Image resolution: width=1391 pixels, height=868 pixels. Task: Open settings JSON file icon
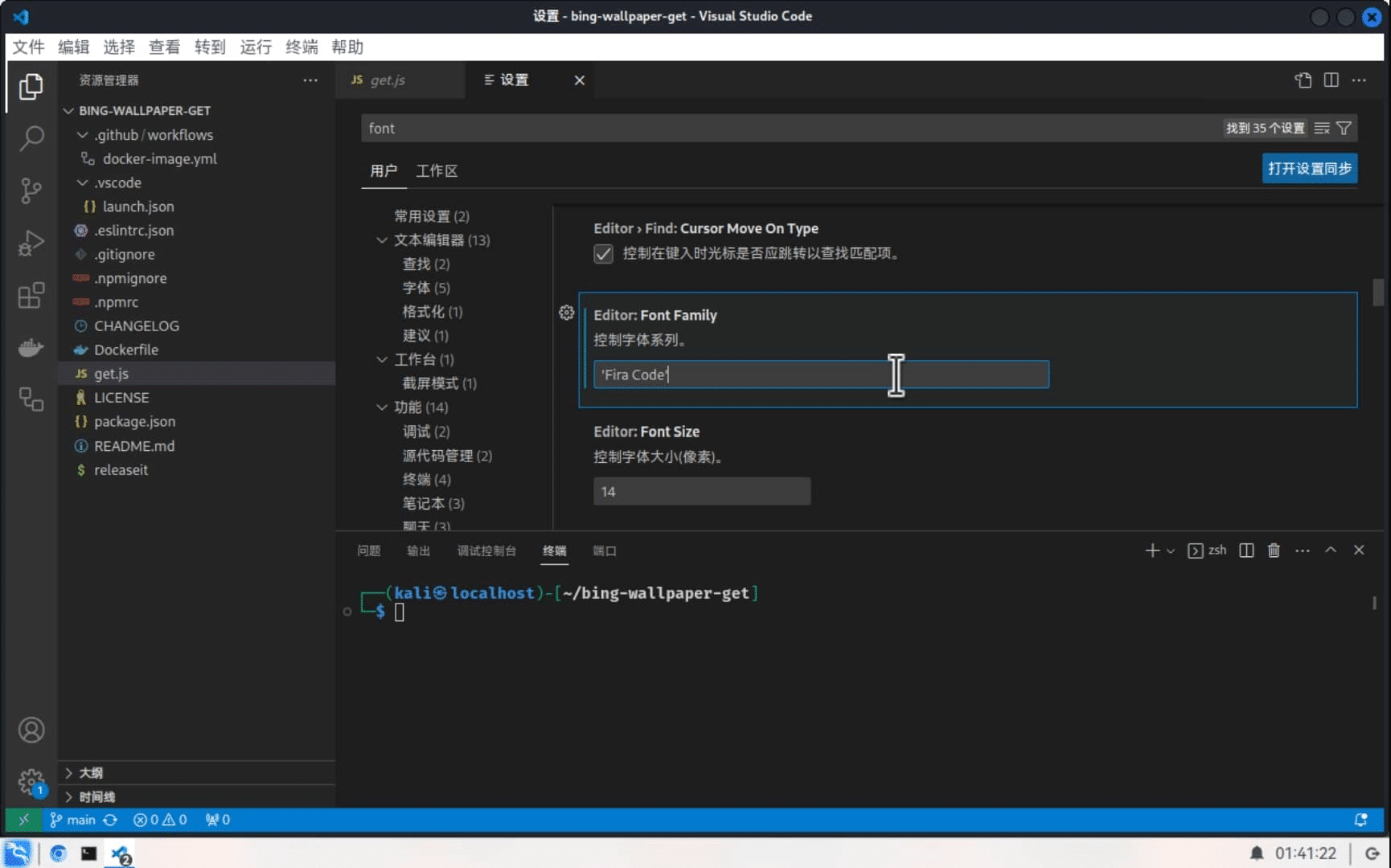[x=1303, y=80]
